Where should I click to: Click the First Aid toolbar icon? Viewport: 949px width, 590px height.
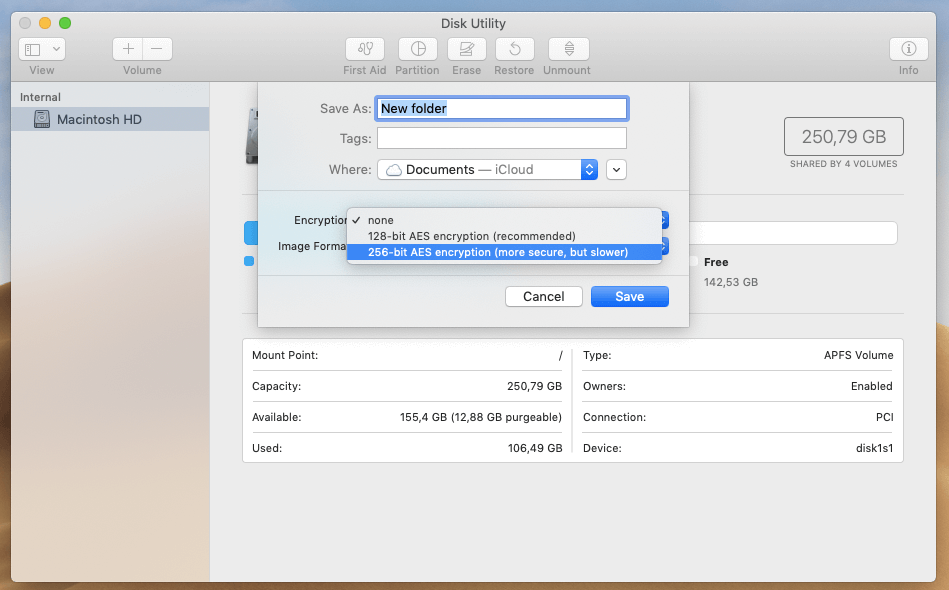(365, 49)
